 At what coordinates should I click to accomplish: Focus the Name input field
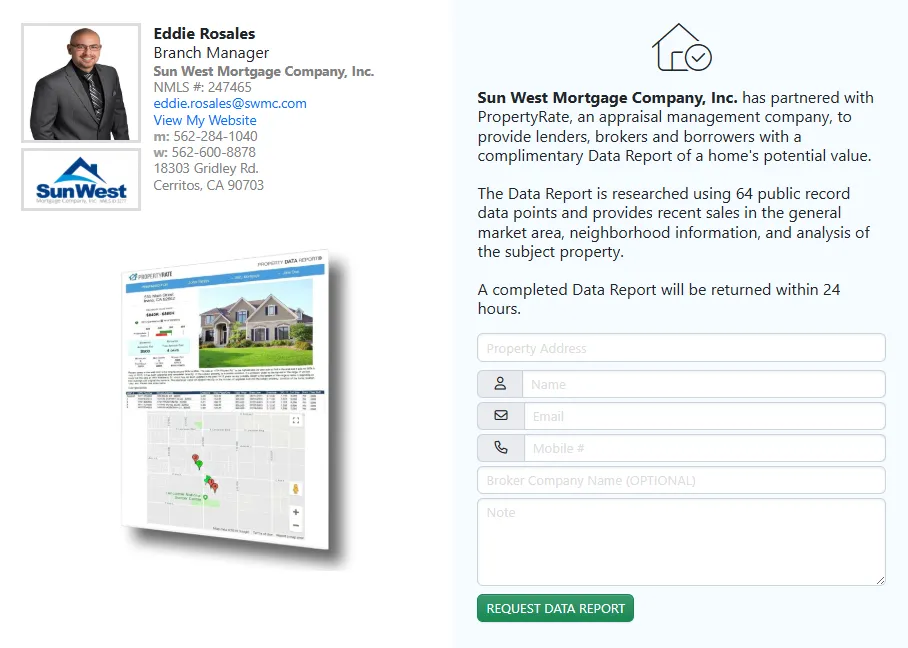pos(704,384)
